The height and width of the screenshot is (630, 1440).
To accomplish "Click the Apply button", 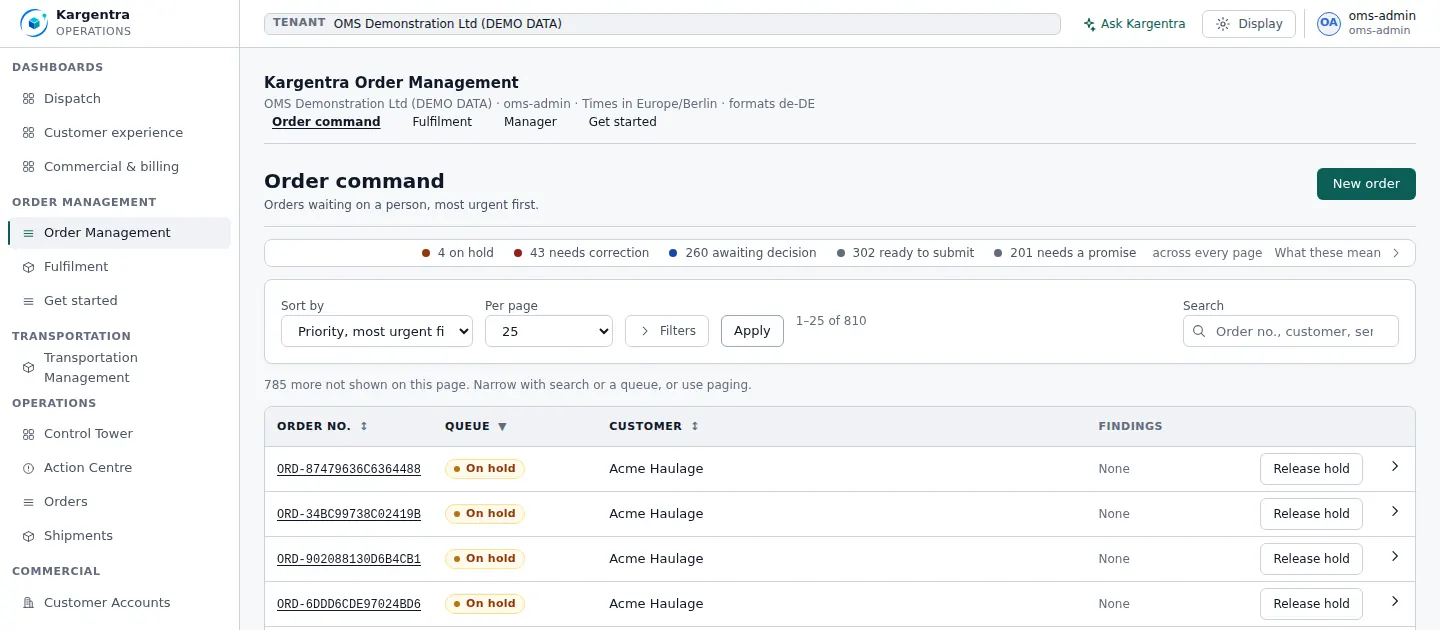I will pos(752,331).
